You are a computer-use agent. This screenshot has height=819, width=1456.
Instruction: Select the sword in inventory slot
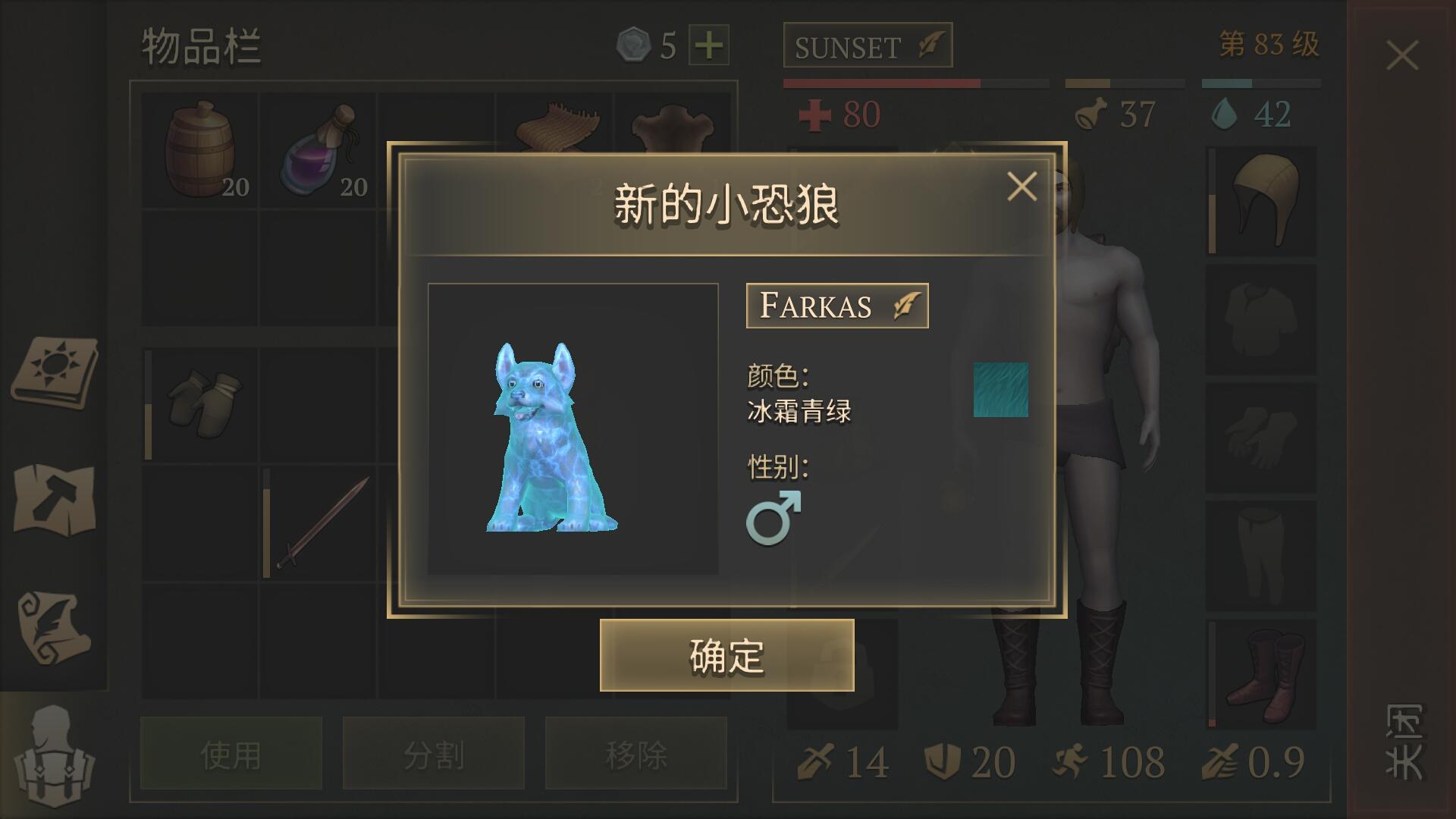tap(318, 523)
